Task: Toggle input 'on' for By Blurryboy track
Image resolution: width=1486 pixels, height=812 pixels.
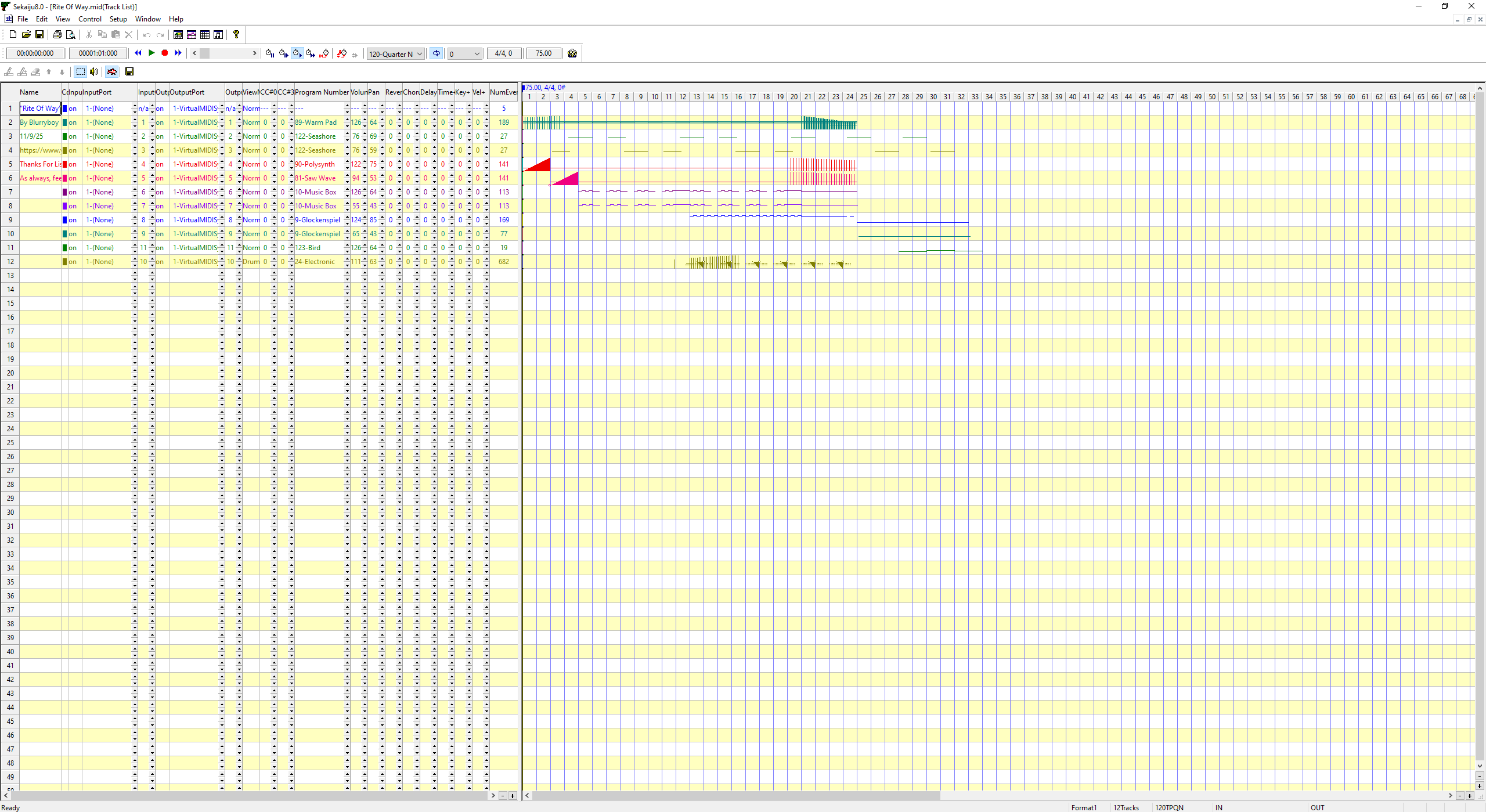Action: 73,122
